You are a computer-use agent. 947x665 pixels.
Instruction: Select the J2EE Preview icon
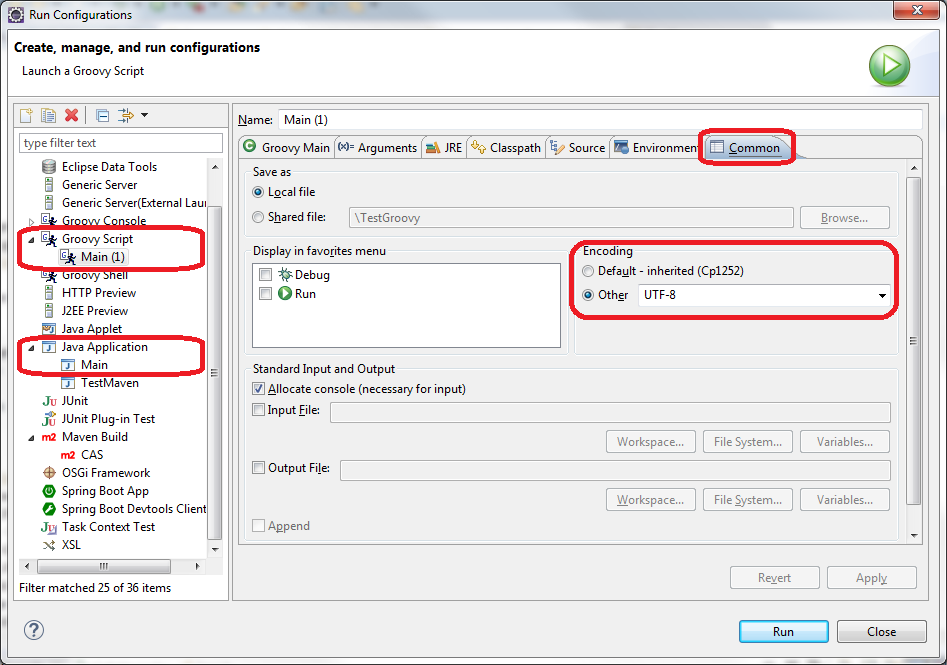click(x=49, y=311)
